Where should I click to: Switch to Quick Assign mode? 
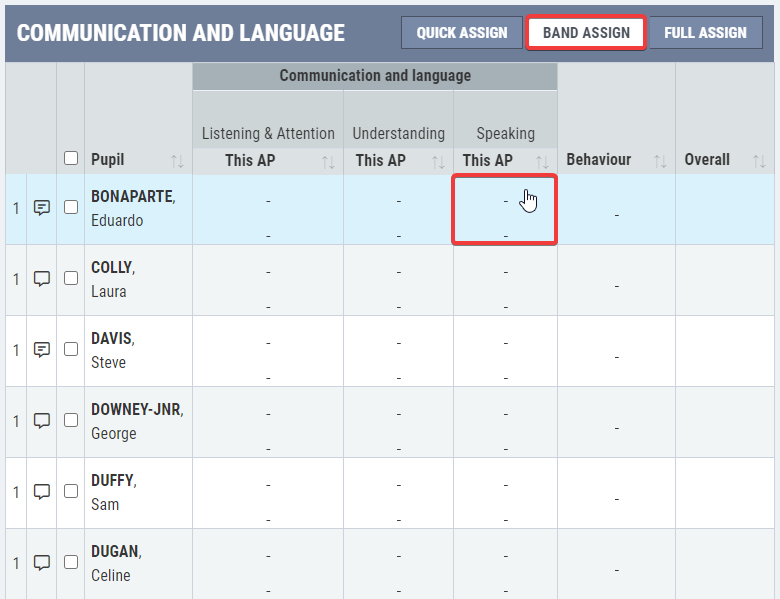pos(462,33)
